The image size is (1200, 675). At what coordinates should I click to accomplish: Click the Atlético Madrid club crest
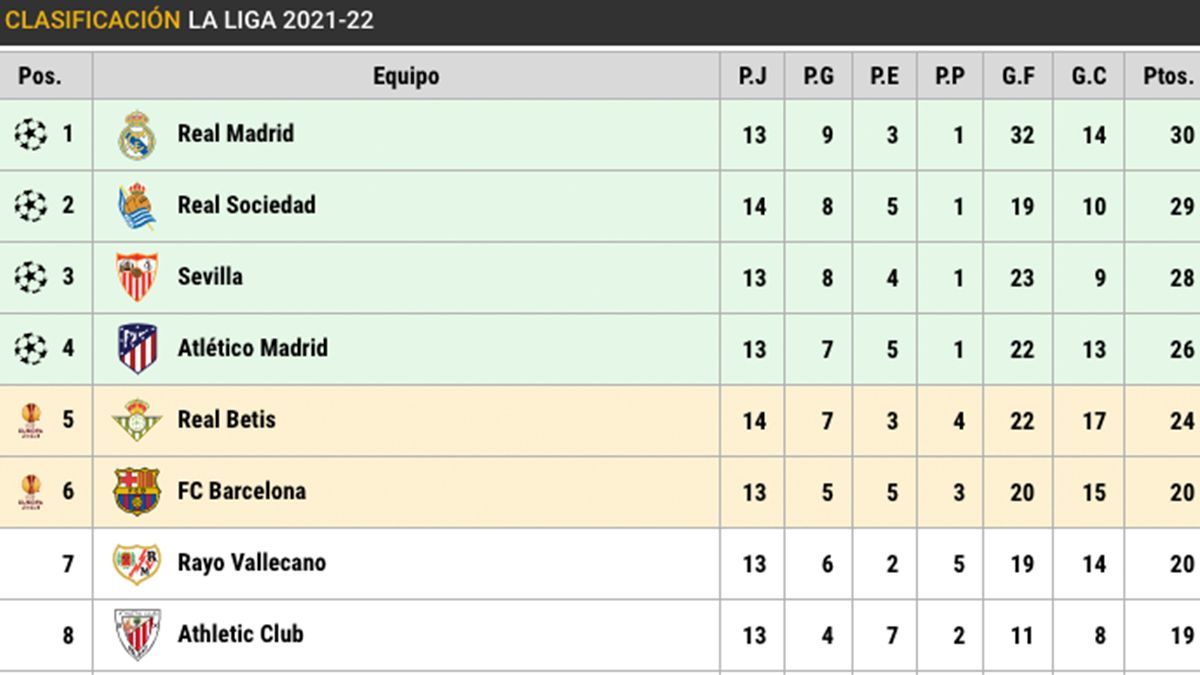tap(137, 349)
